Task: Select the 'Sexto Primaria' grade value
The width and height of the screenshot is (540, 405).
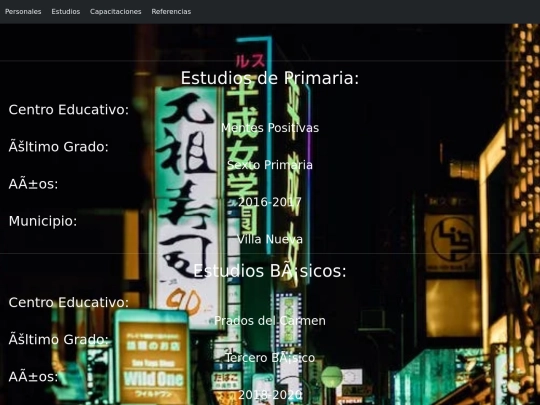Action: pos(270,165)
